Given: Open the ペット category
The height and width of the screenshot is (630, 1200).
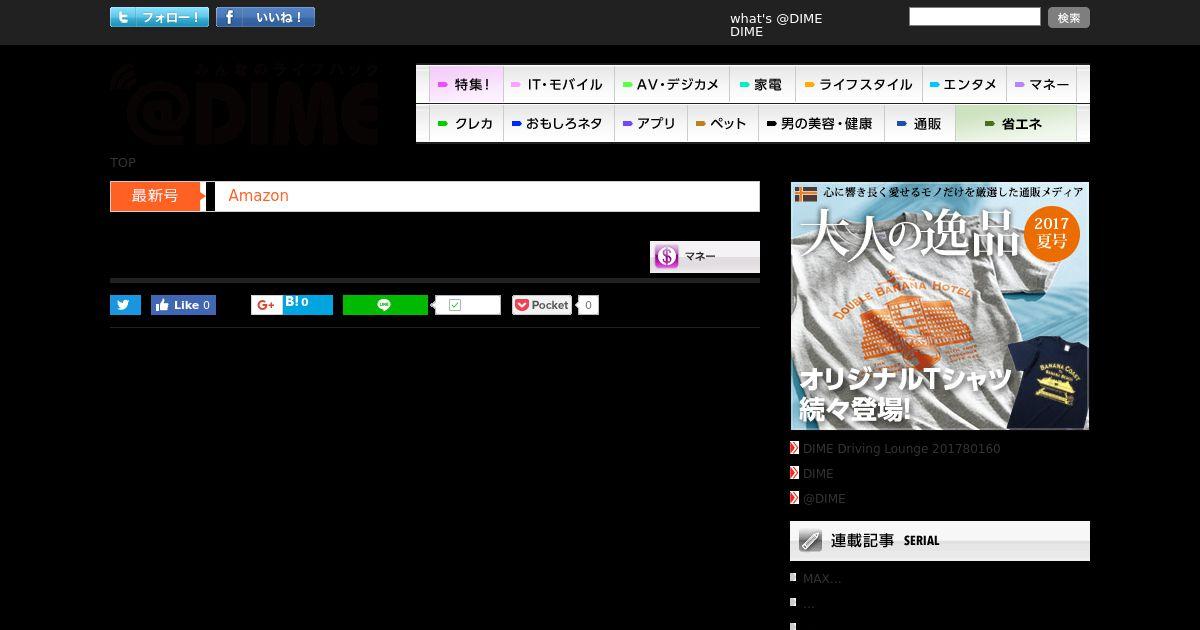Looking at the screenshot, I should [722, 123].
